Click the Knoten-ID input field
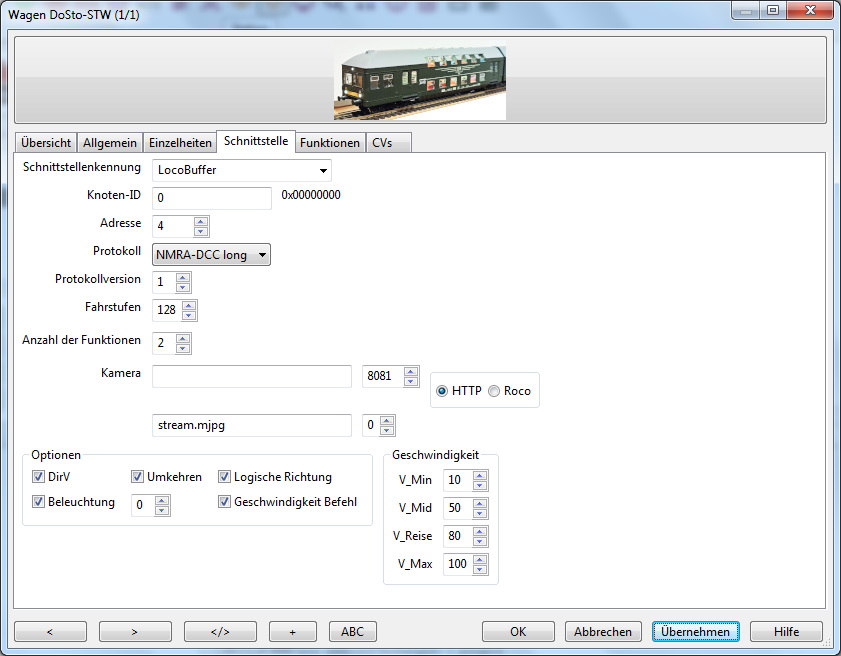 click(212, 198)
